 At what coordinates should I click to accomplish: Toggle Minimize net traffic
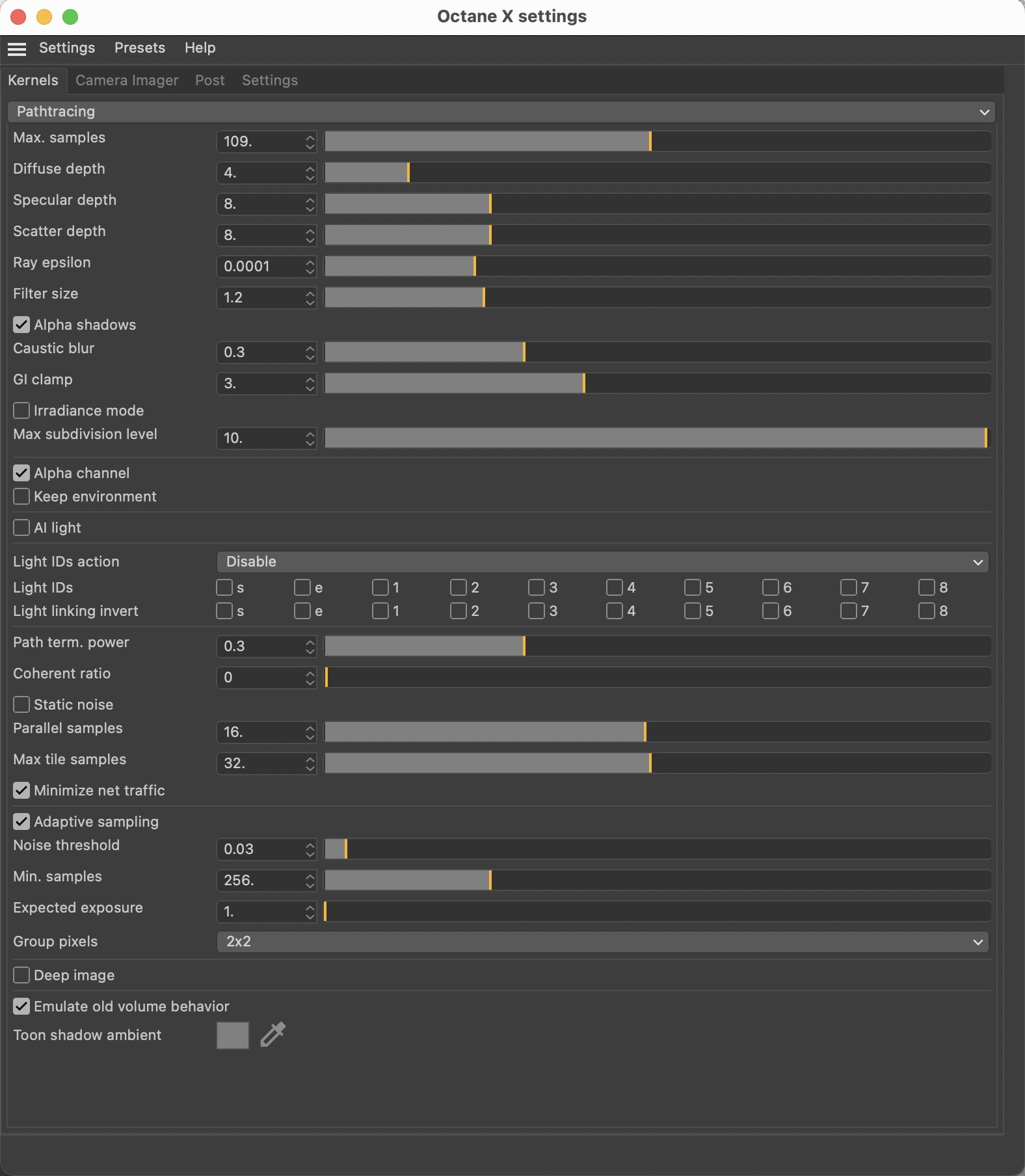tap(21, 790)
